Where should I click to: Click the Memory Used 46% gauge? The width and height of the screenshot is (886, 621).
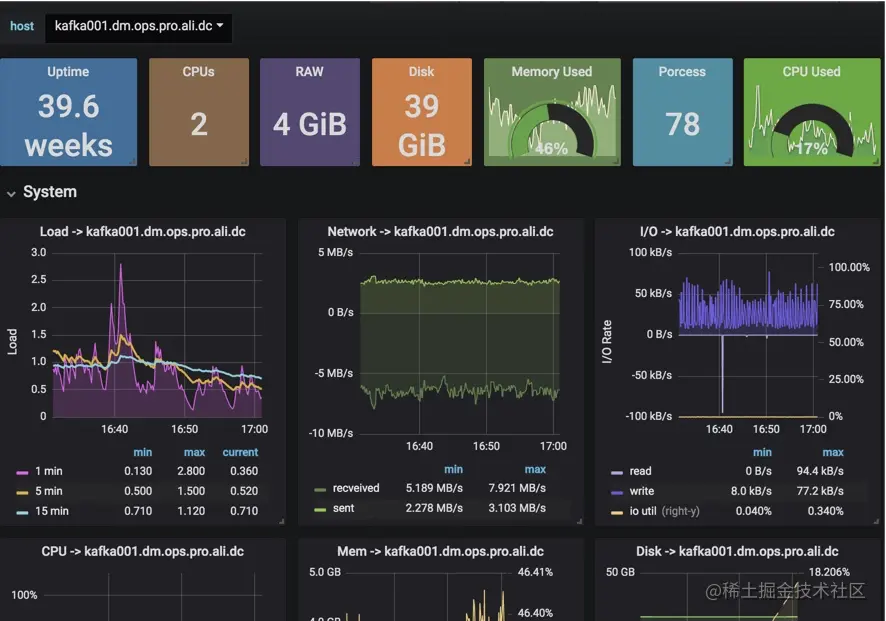pos(552,131)
